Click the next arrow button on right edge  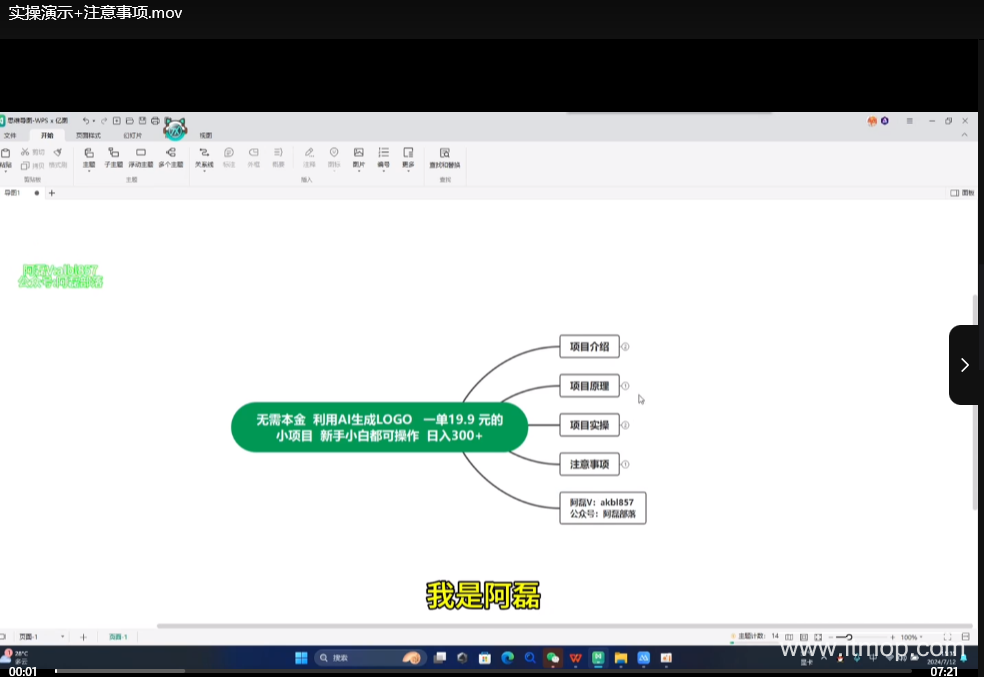click(x=964, y=365)
